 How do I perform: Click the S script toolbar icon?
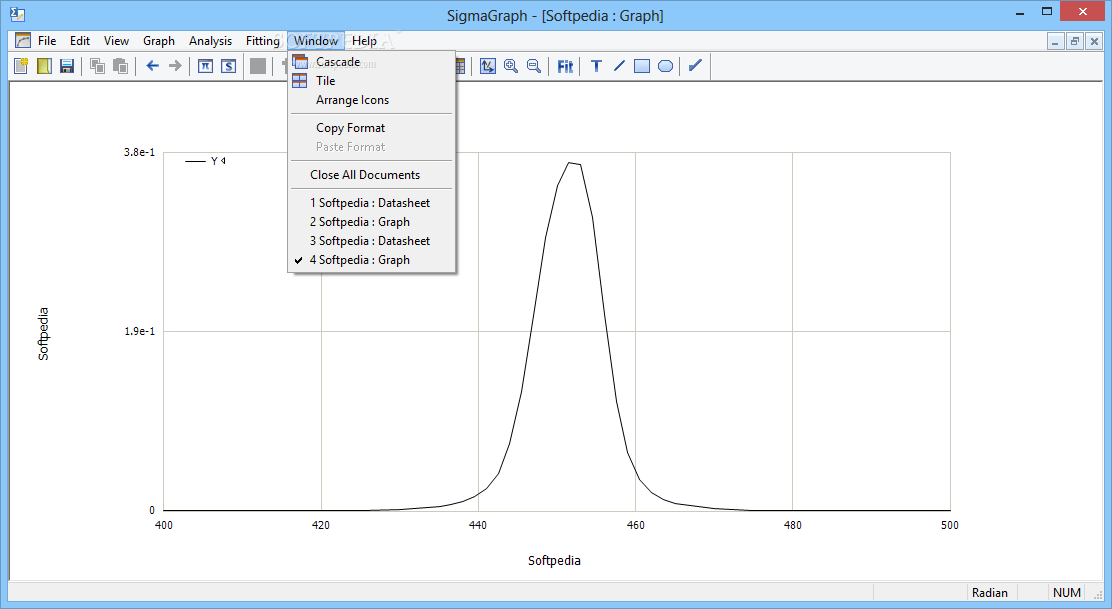click(228, 66)
